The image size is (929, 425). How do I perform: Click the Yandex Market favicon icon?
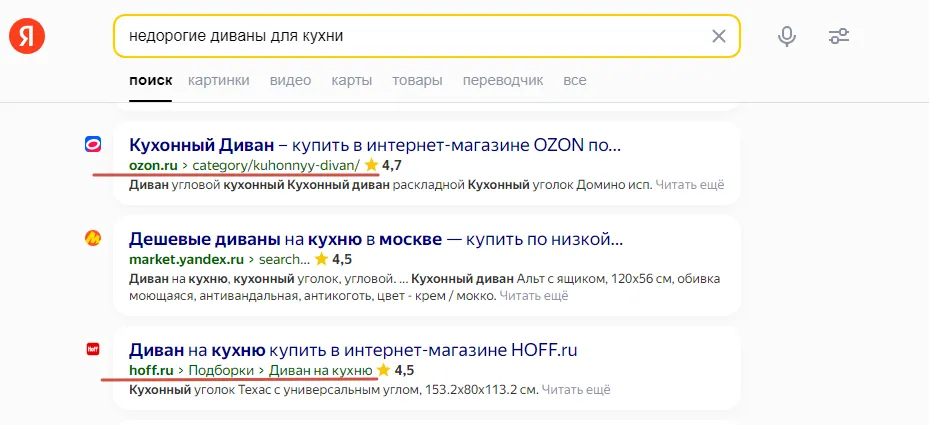pyautogui.click(x=93, y=238)
